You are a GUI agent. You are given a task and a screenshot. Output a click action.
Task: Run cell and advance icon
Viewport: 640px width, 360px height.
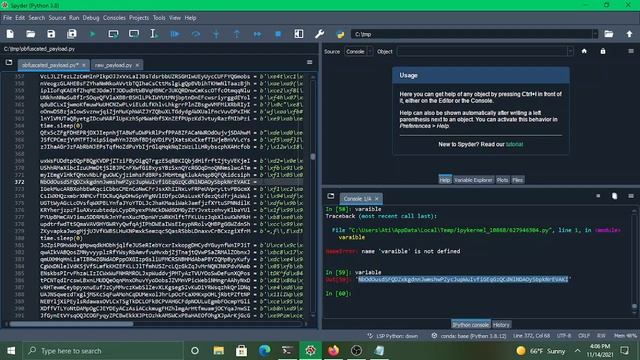pyautogui.click(x=134, y=34)
